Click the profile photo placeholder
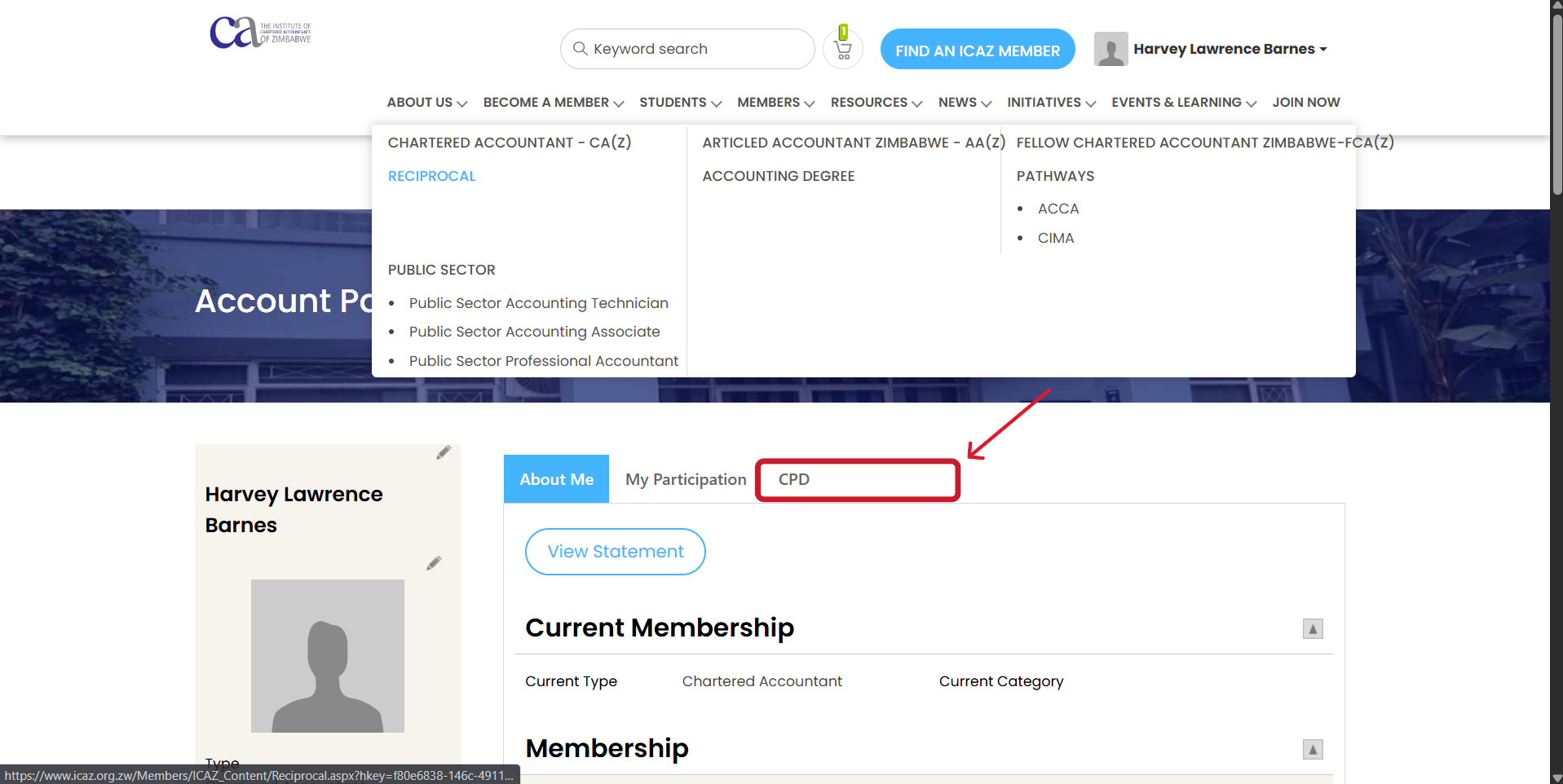The image size is (1563, 784). pyautogui.click(x=327, y=656)
